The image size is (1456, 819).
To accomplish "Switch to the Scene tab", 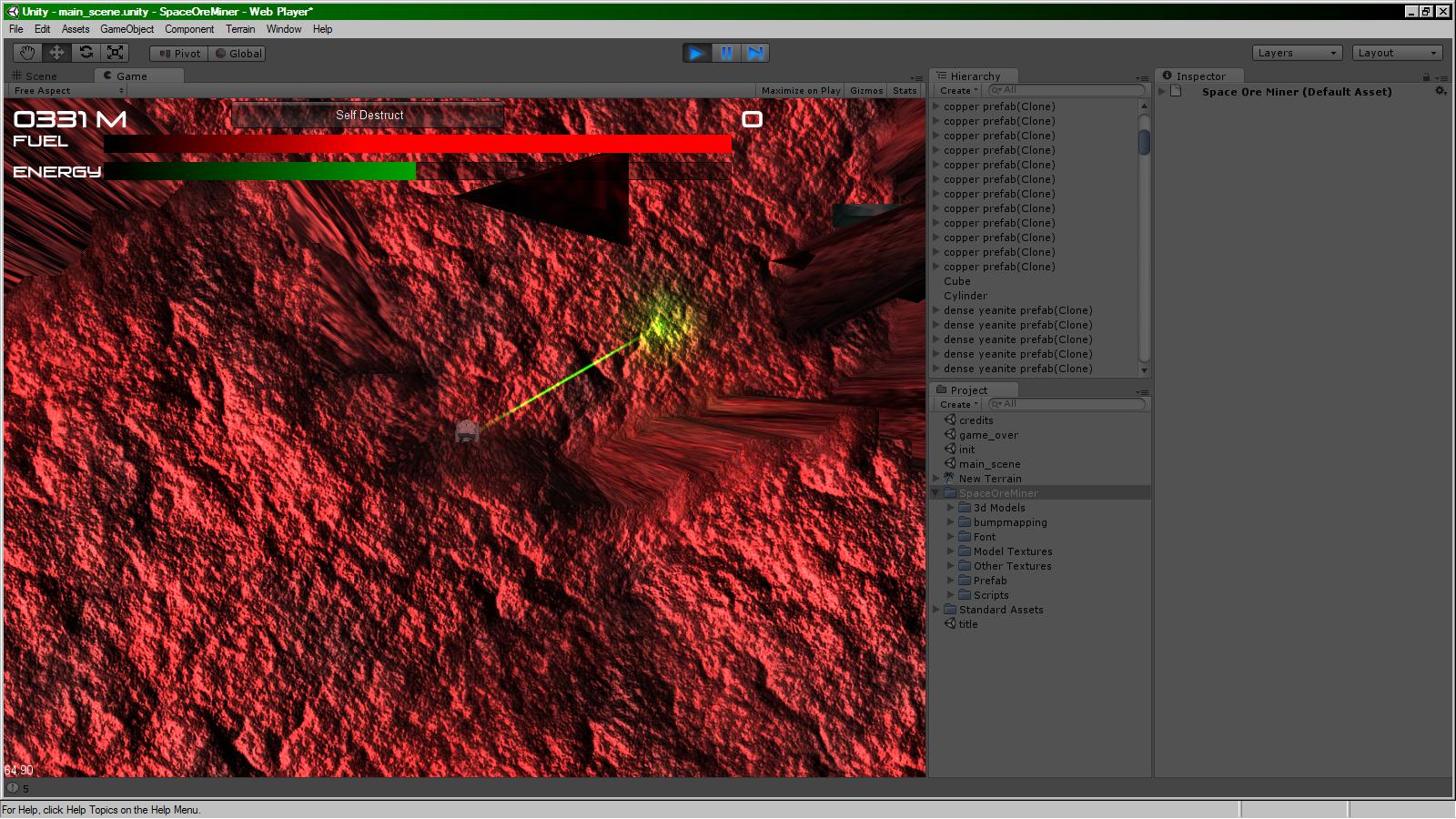I will tap(41, 76).
